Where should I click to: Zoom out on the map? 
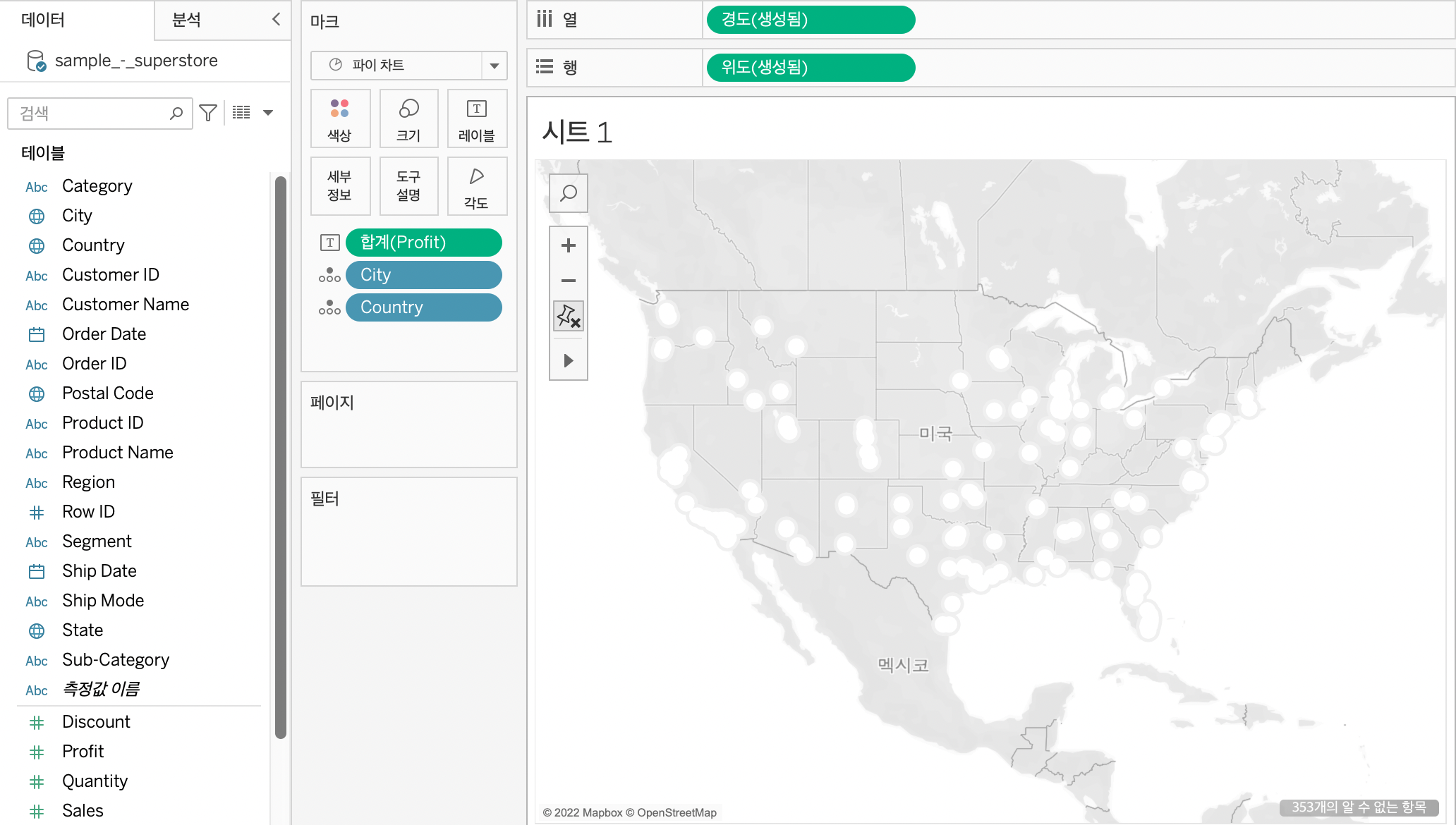569,281
